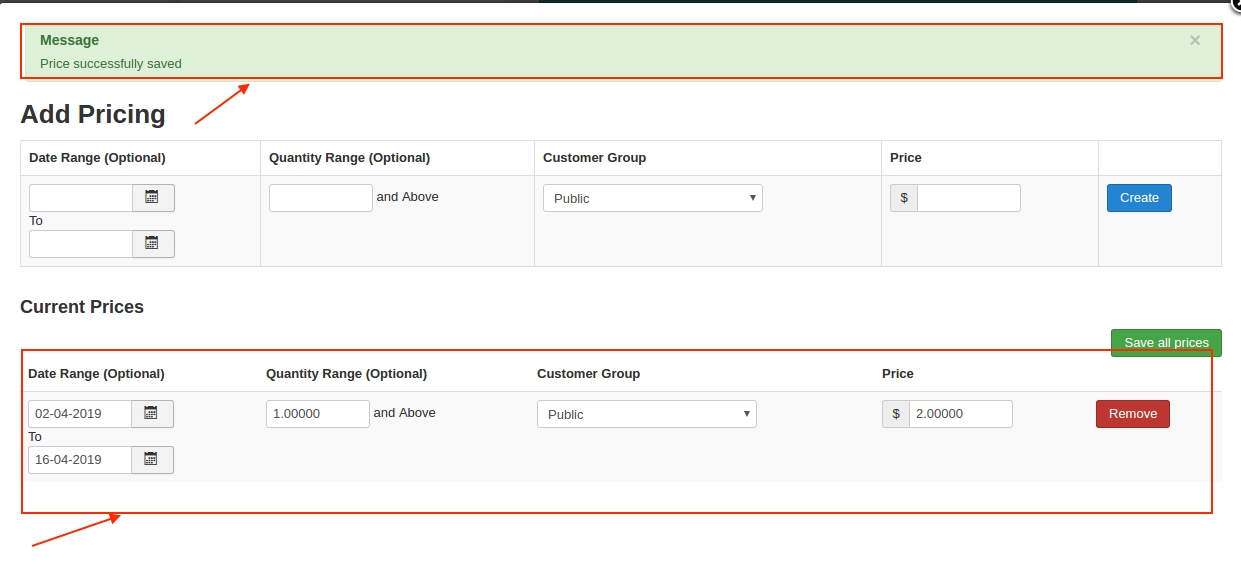The image size is (1241, 564).
Task: Click 'and Above' label beside 1.00000
Action: (405, 413)
